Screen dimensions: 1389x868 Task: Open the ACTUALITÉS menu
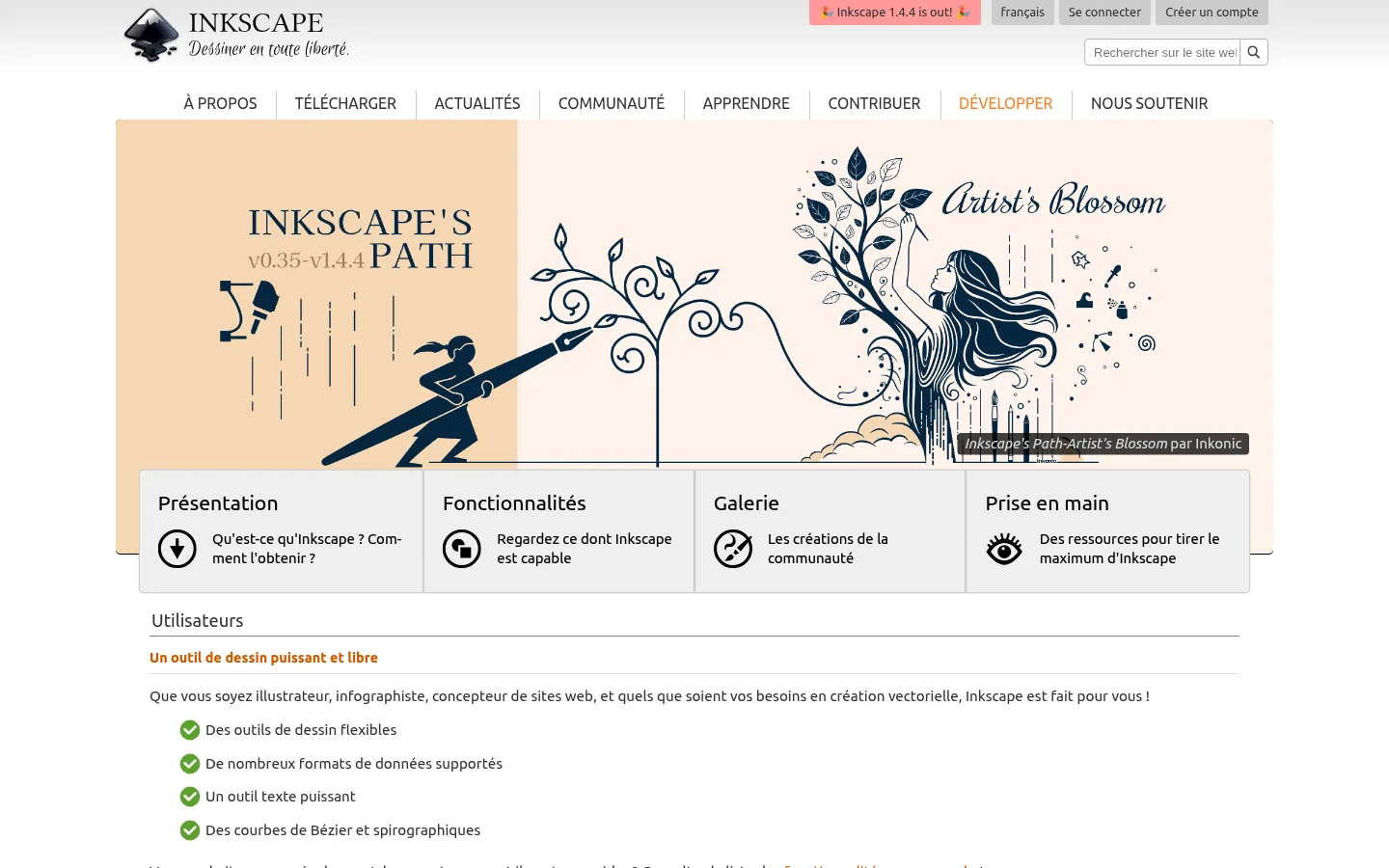tap(477, 103)
